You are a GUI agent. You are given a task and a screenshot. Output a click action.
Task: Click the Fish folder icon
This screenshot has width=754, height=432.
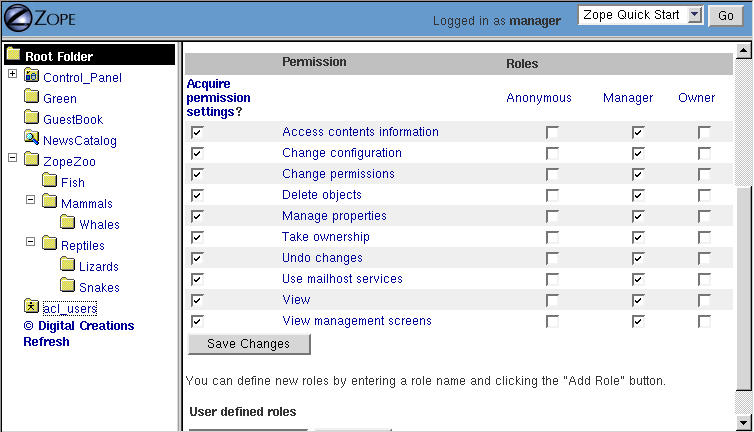50,181
